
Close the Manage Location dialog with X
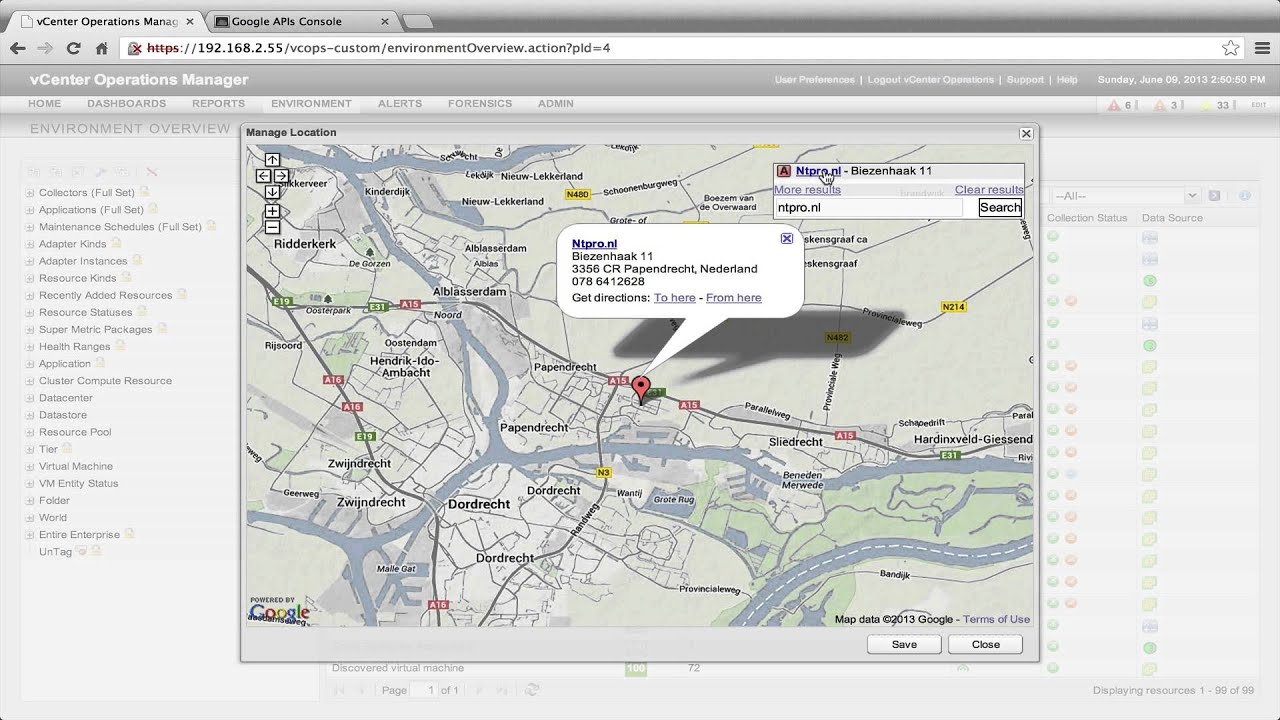[1026, 133]
